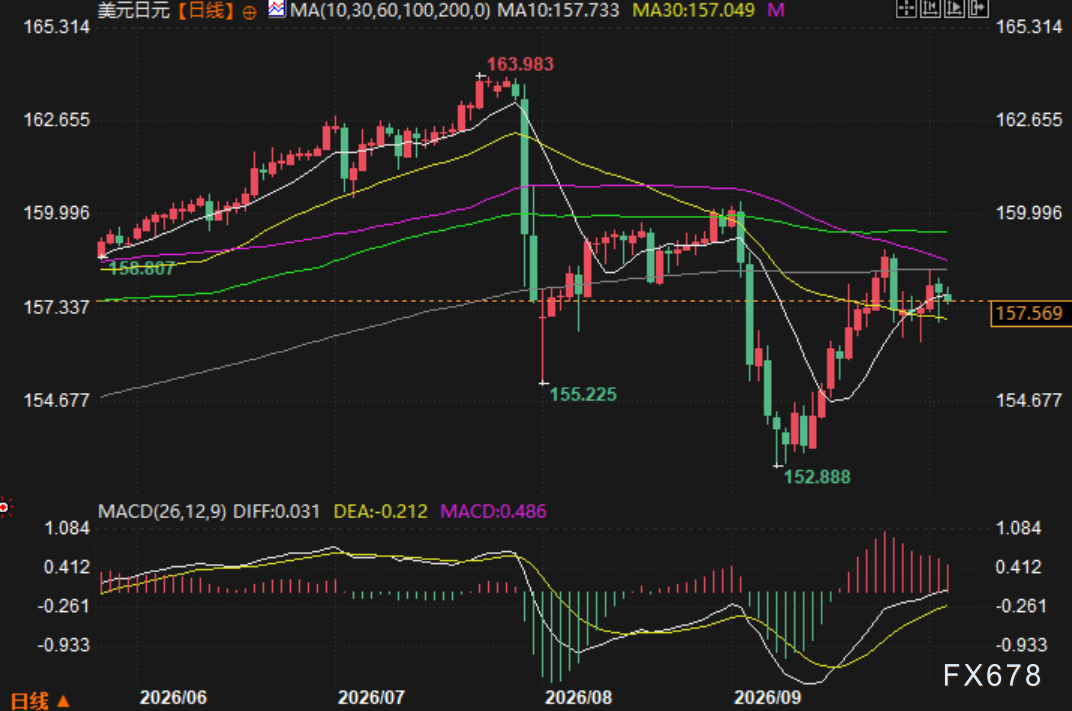The width and height of the screenshot is (1072, 711).
Task: Click the MACD:0.486 value
Action: (x=493, y=511)
